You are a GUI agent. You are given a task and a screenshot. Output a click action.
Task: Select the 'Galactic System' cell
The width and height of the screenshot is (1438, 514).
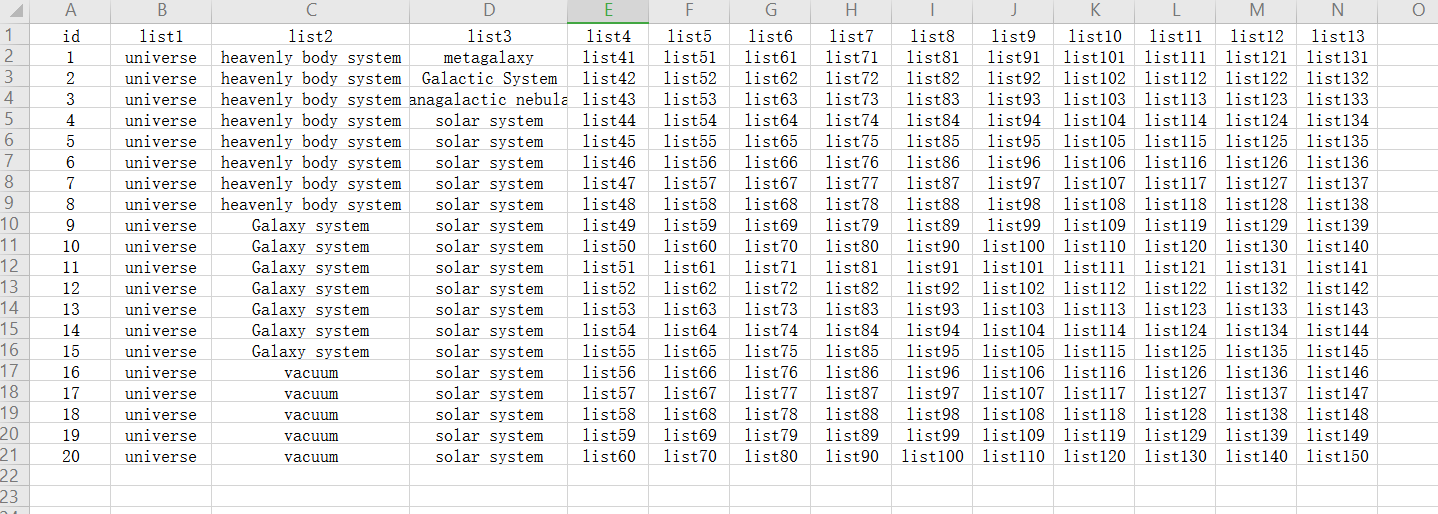click(x=489, y=78)
